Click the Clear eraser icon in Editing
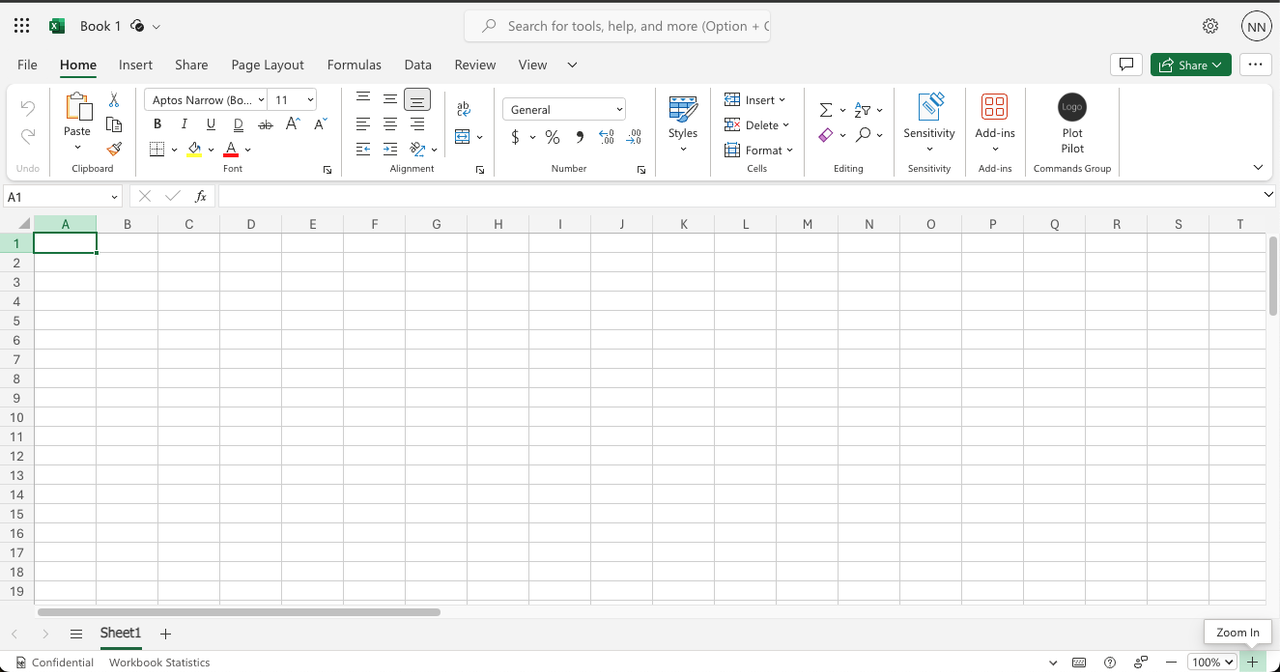The image size is (1280, 672). (x=826, y=135)
